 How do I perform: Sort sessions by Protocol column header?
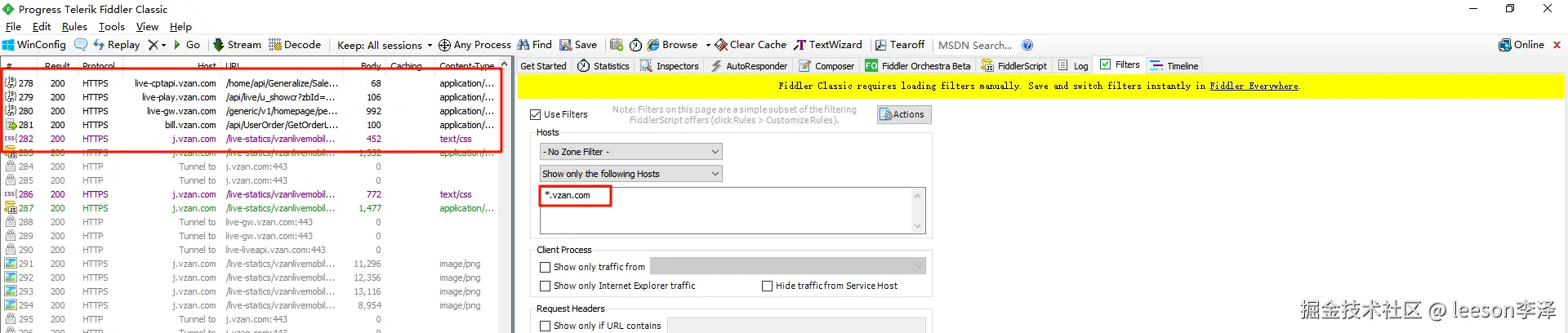pyautogui.click(x=99, y=65)
